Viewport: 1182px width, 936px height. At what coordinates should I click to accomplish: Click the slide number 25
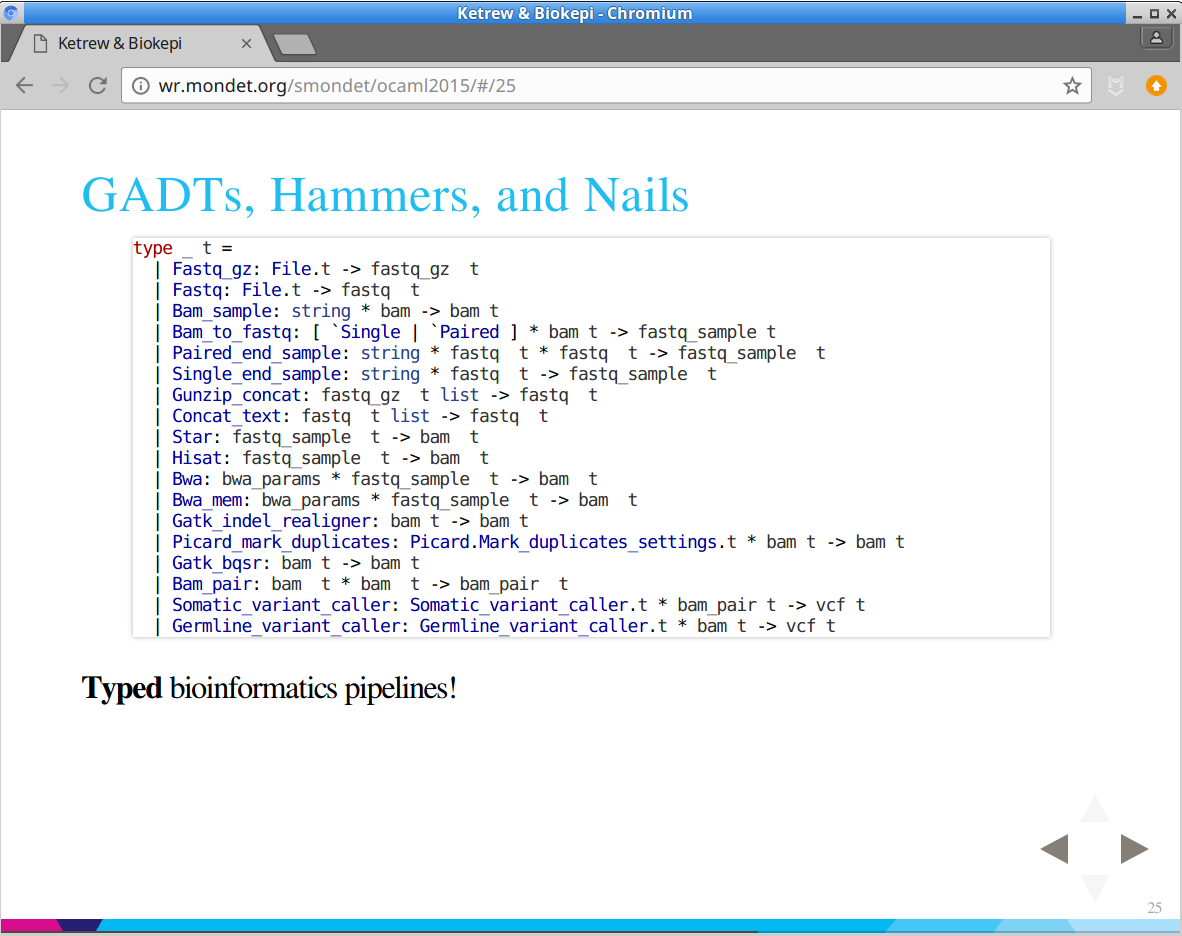[1154, 908]
